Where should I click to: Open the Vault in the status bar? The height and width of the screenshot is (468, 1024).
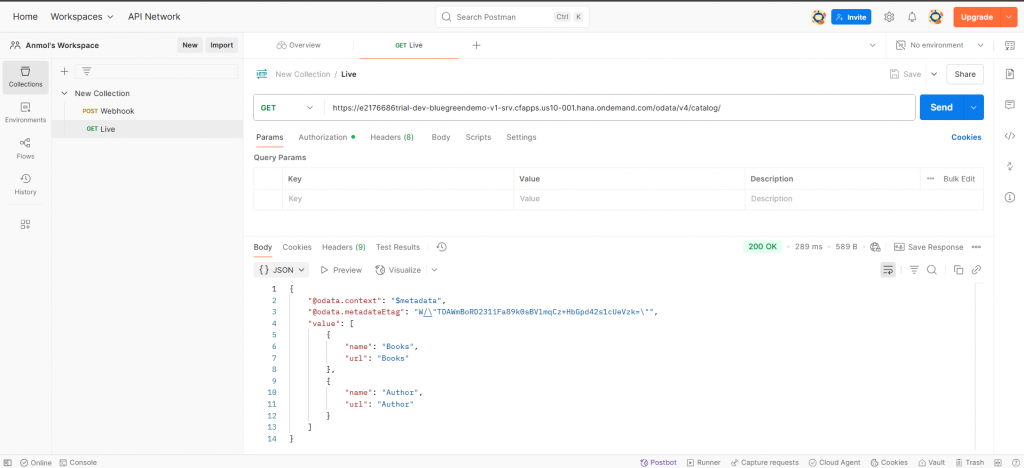pos(931,462)
